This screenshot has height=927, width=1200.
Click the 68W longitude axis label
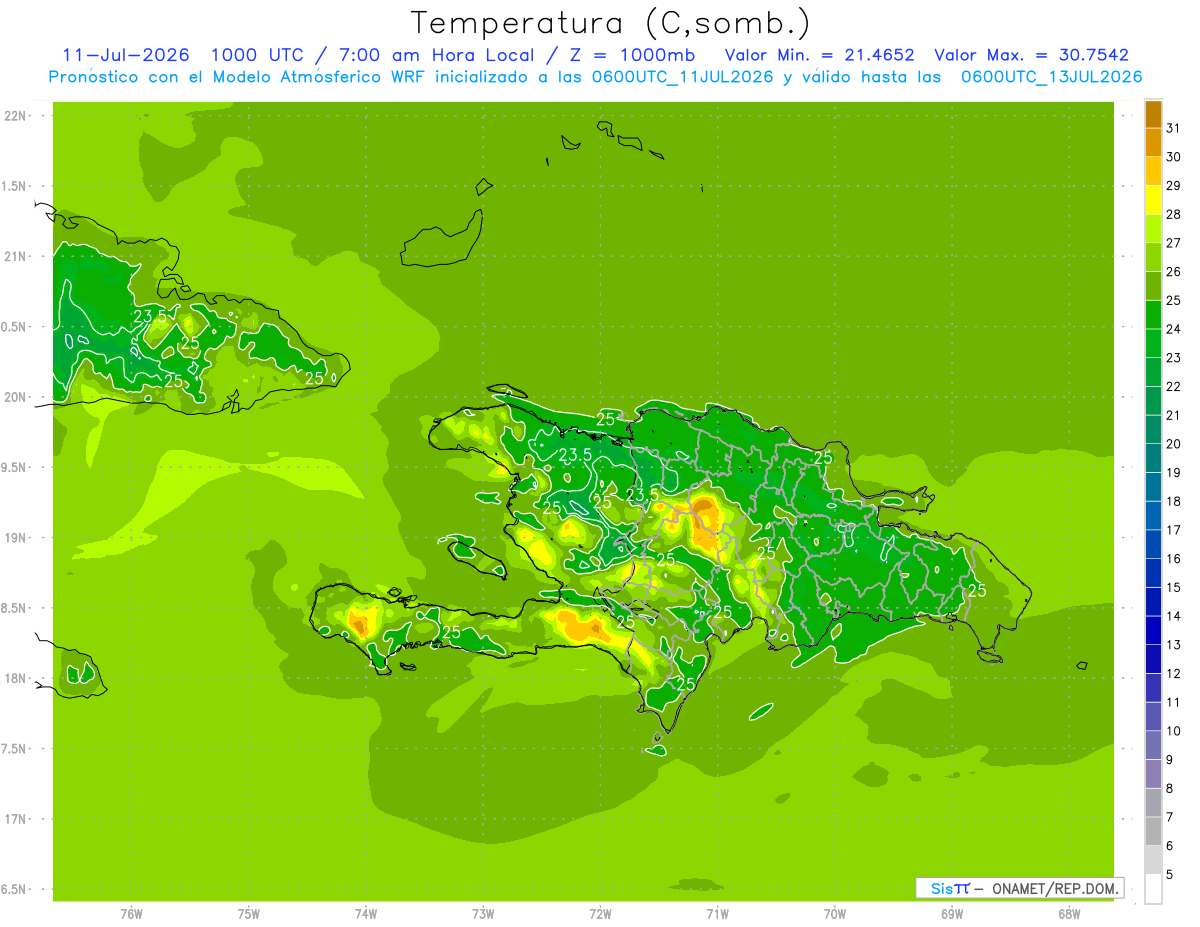tap(1069, 914)
